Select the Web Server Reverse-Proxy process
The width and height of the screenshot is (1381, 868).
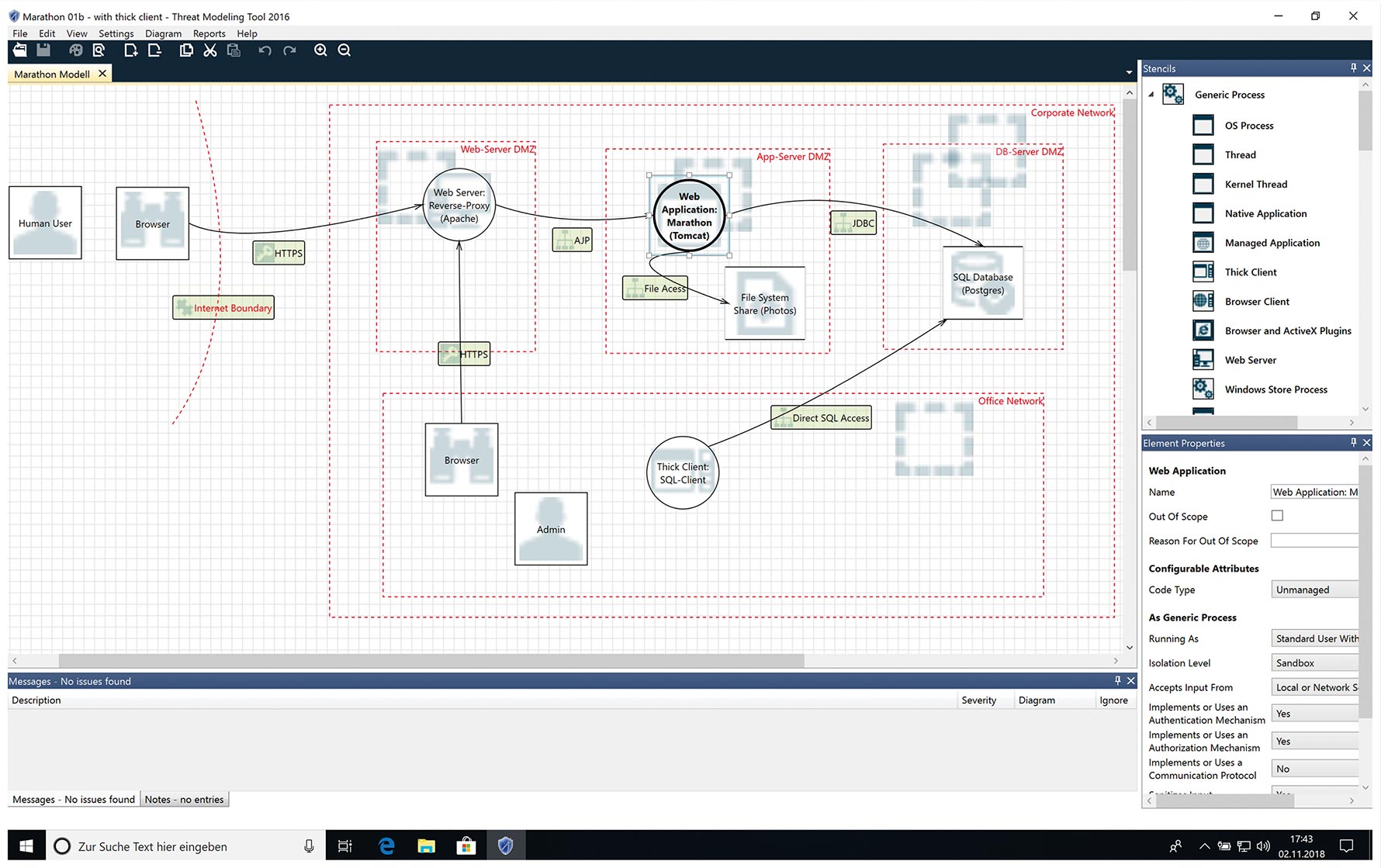[x=459, y=205]
